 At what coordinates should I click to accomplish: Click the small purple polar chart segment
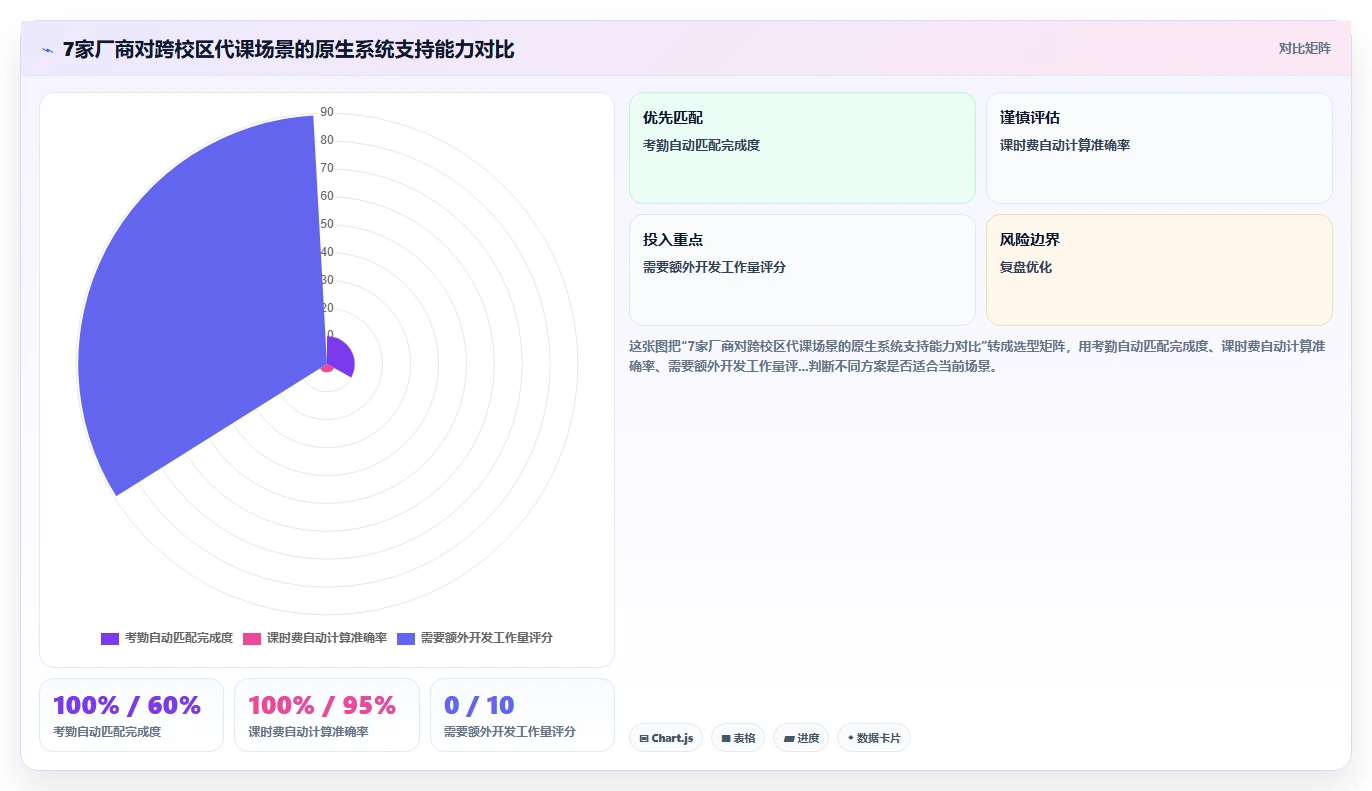tap(341, 358)
